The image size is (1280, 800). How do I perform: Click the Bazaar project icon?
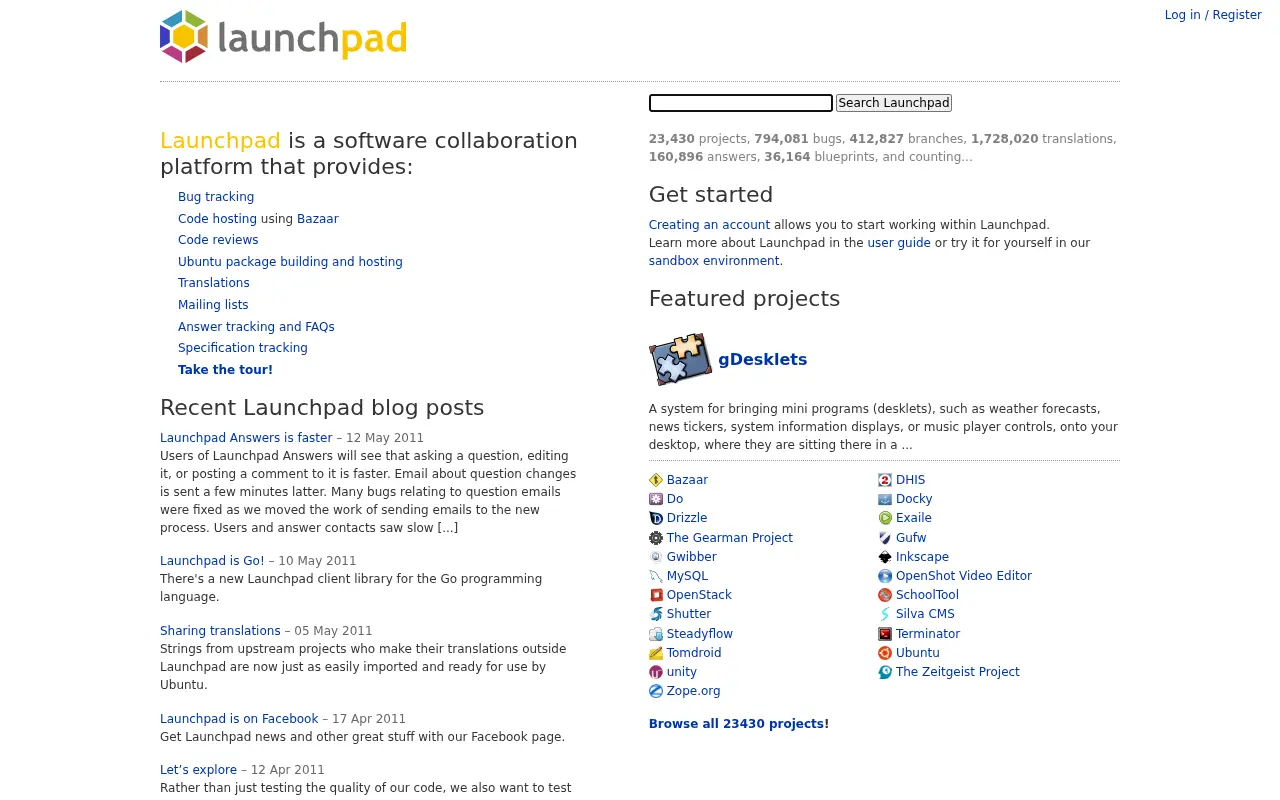[656, 480]
